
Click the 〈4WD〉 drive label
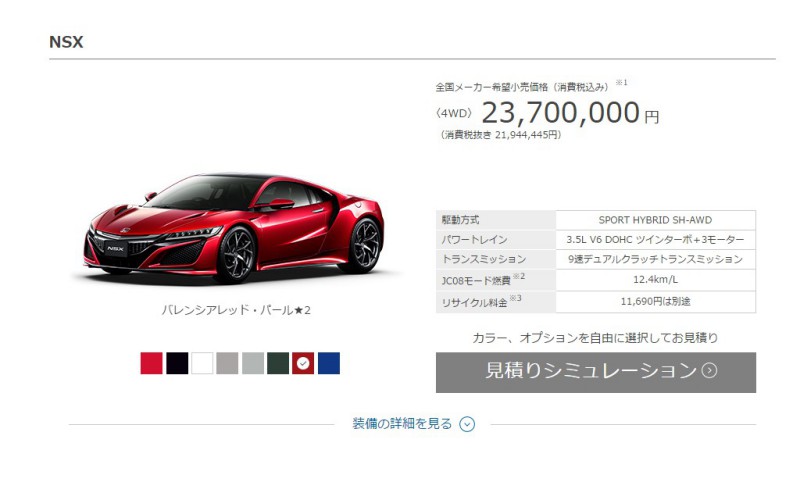point(454,114)
